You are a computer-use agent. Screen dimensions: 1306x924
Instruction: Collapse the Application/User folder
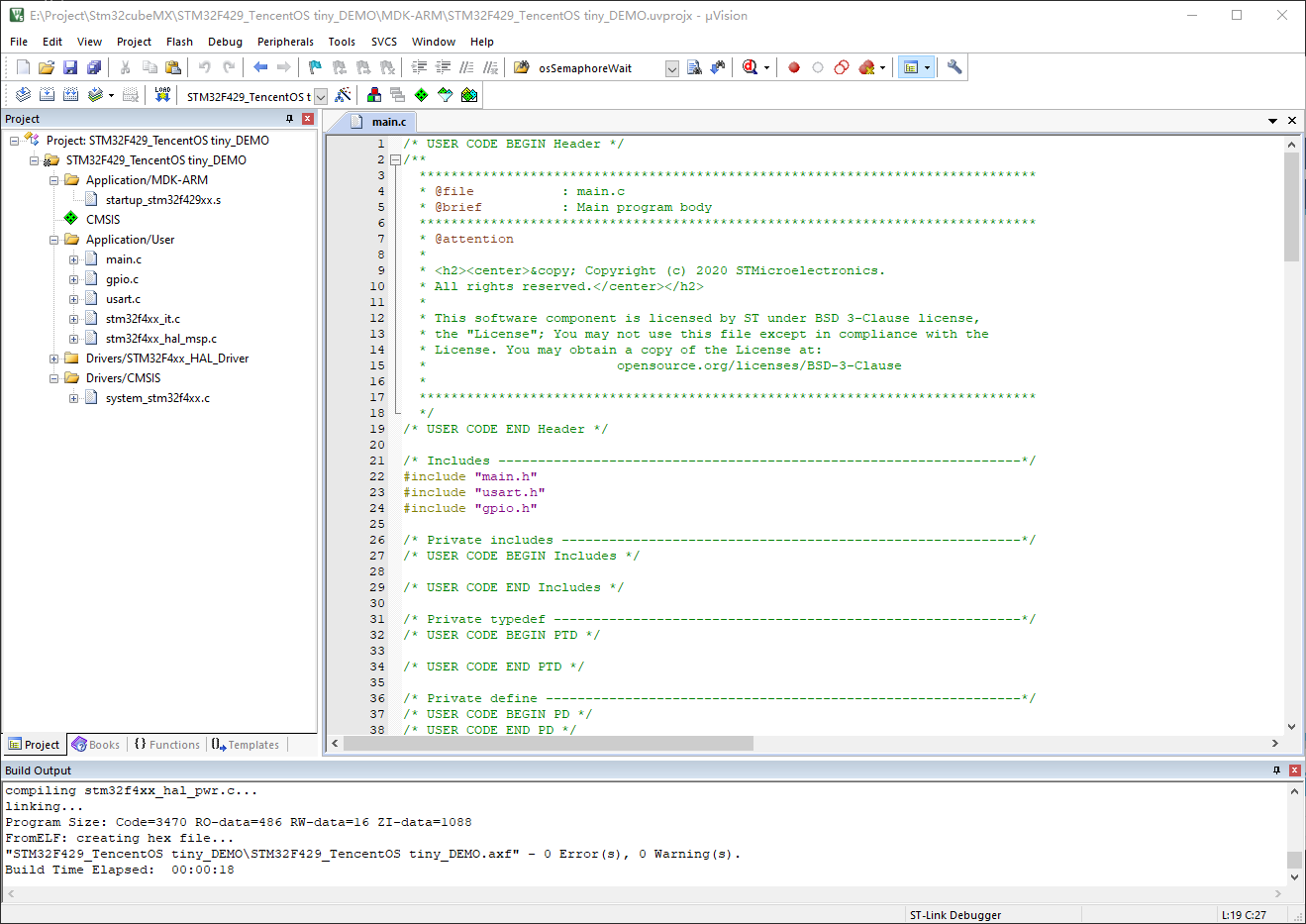[54, 240]
